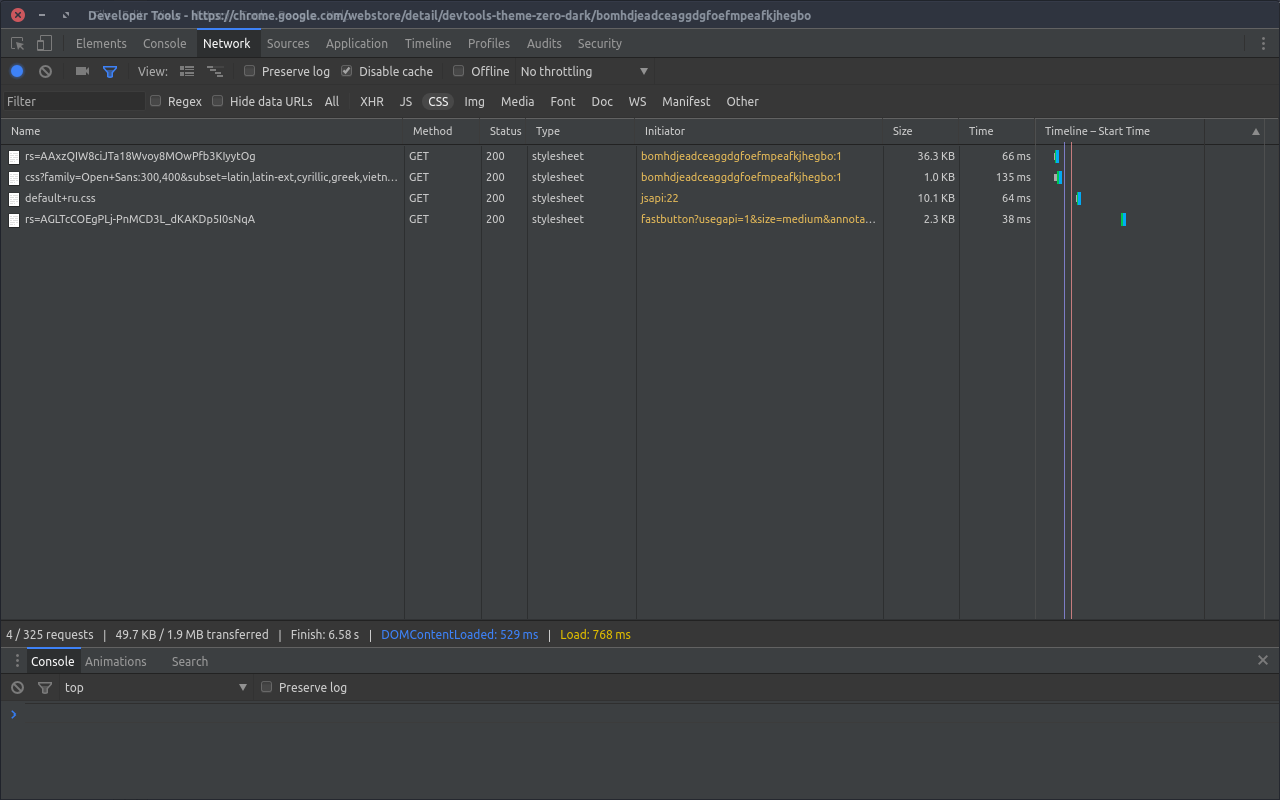The height and width of the screenshot is (800, 1280).
Task: Enable the Regex filter checkbox
Action: pyautogui.click(x=156, y=101)
